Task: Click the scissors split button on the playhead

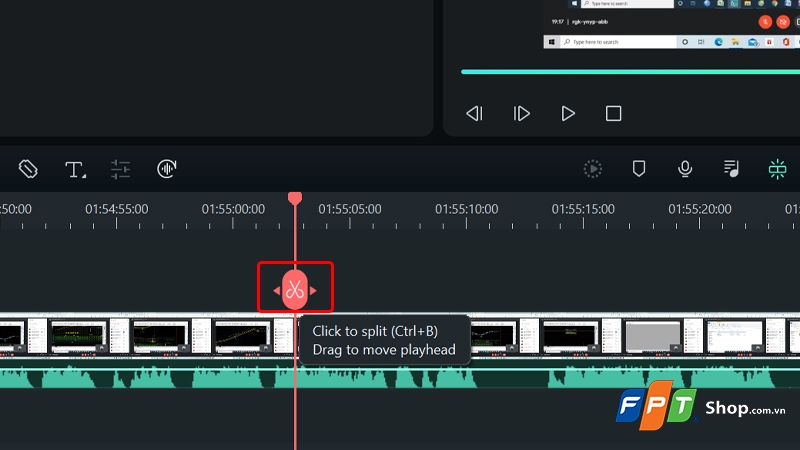Action: 295,290
